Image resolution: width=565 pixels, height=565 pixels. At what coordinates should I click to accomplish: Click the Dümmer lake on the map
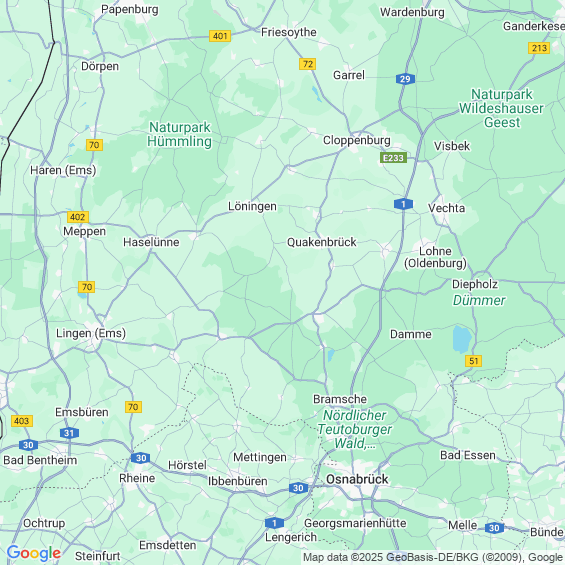click(x=462, y=339)
